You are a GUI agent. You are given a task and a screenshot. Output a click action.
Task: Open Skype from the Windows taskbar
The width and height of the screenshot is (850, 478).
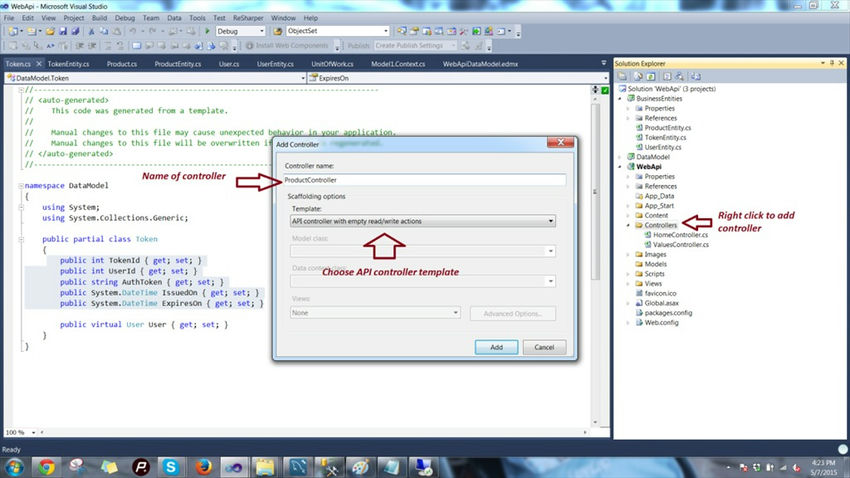(x=171, y=467)
